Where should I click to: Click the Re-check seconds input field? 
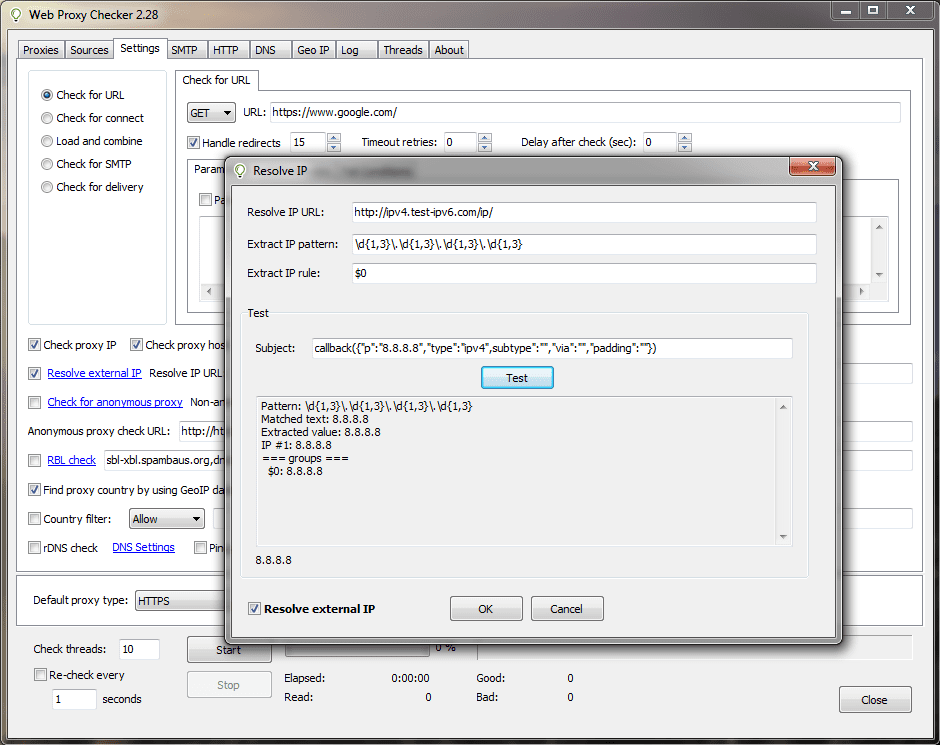(74, 699)
